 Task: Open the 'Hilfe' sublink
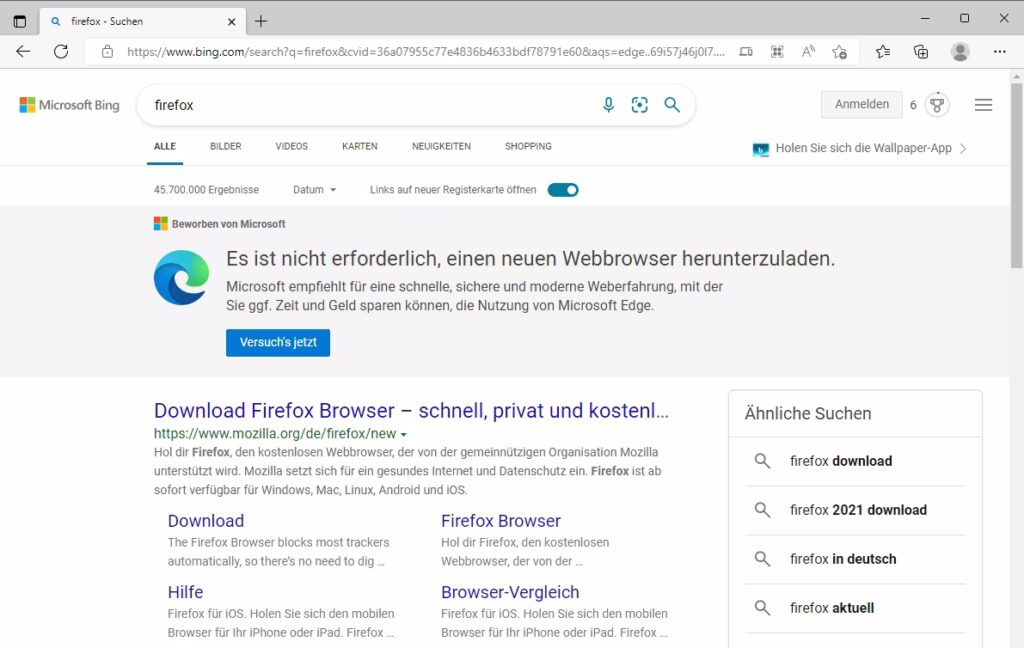pos(185,592)
